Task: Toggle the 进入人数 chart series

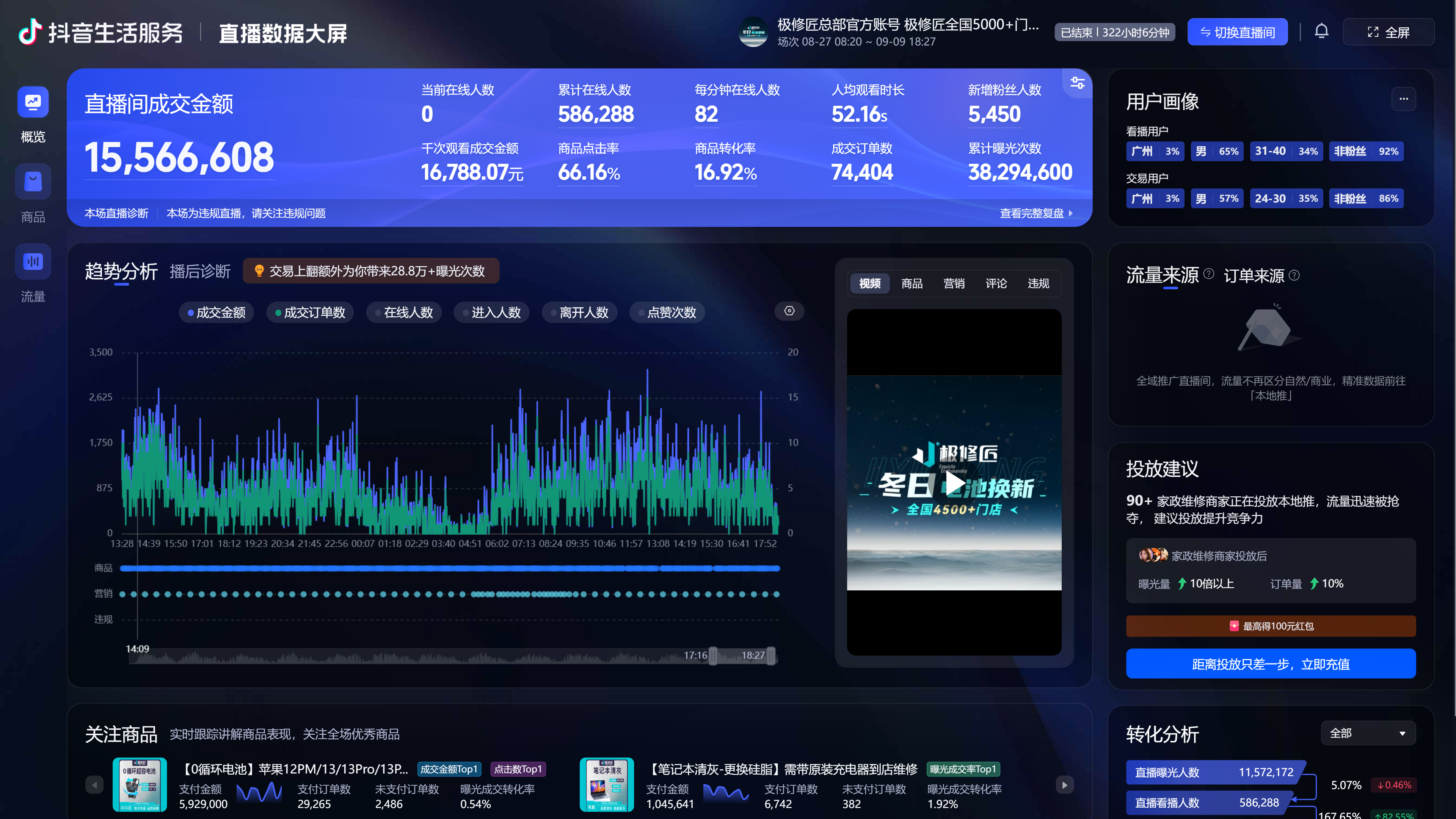Action: (x=491, y=312)
